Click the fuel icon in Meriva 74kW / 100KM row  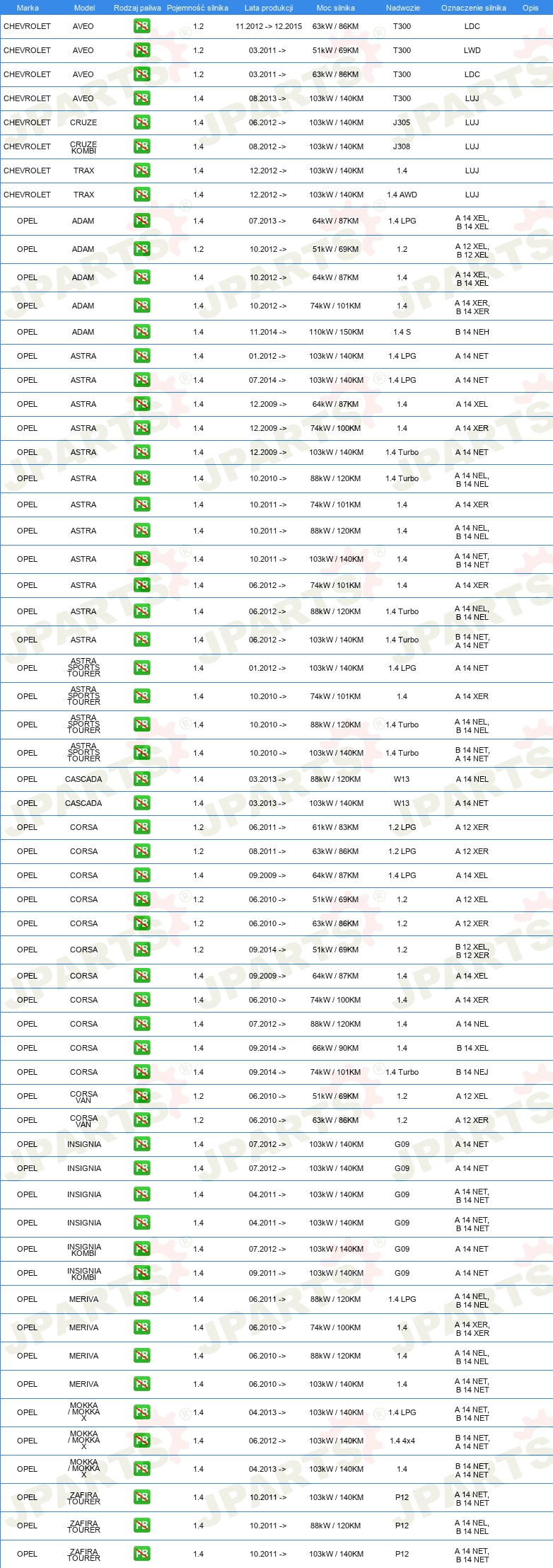(x=141, y=1327)
